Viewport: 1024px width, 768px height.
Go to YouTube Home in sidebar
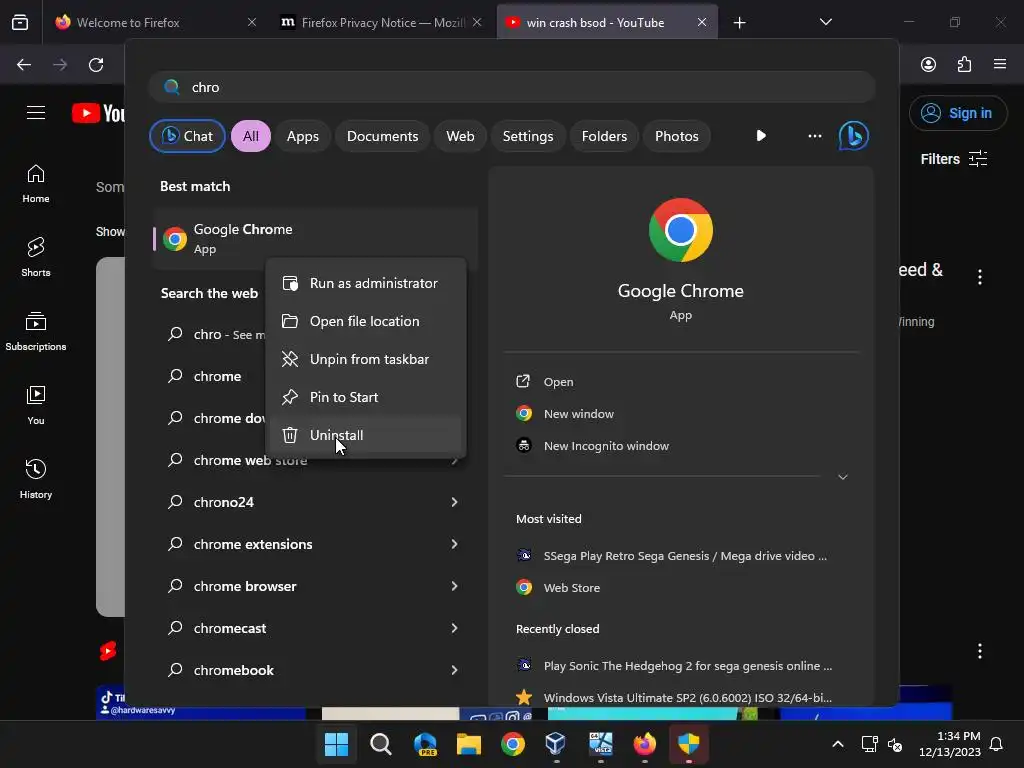coord(36,184)
